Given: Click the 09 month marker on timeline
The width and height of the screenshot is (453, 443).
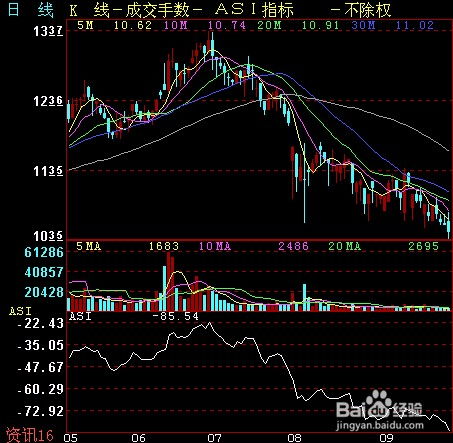Looking at the screenshot, I should [387, 438].
